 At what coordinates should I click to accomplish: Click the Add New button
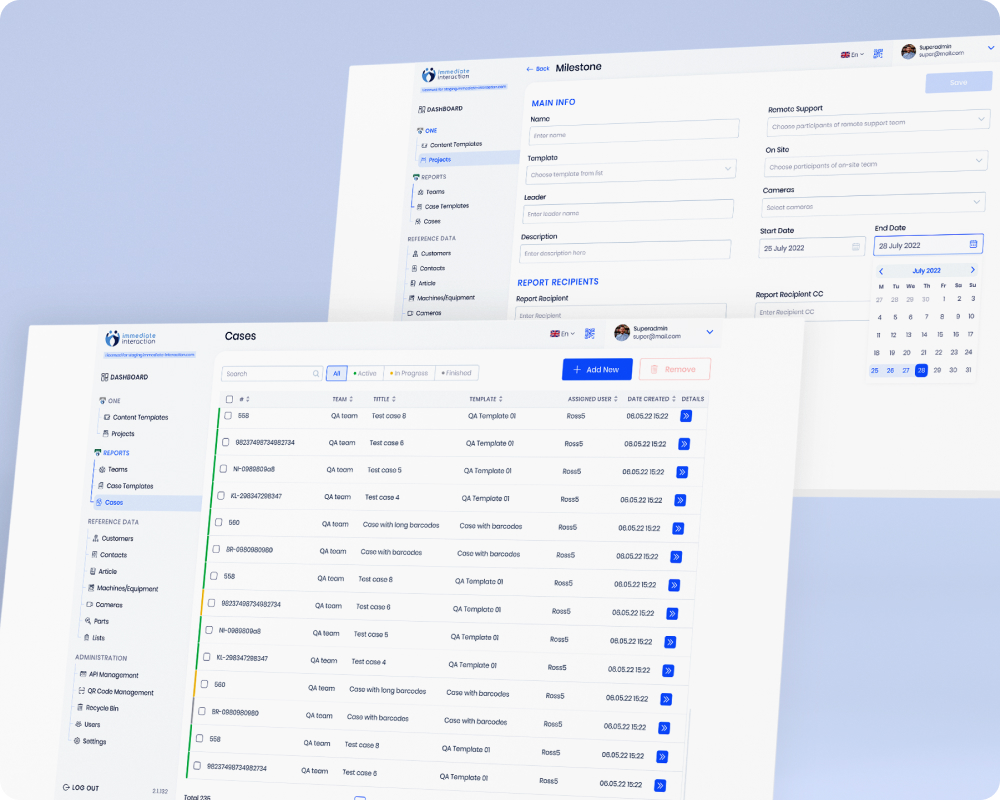click(x=597, y=369)
